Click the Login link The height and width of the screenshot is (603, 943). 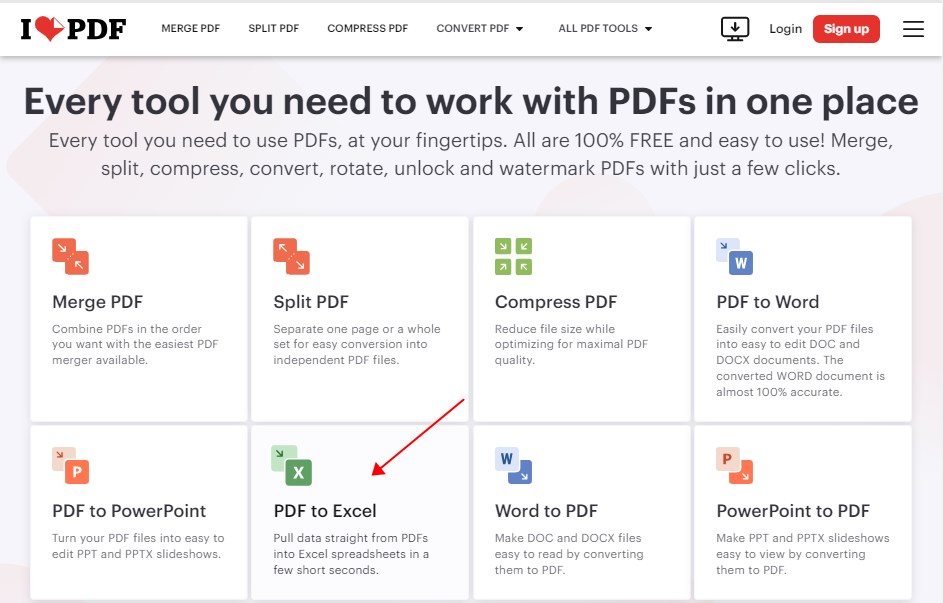click(x=785, y=29)
